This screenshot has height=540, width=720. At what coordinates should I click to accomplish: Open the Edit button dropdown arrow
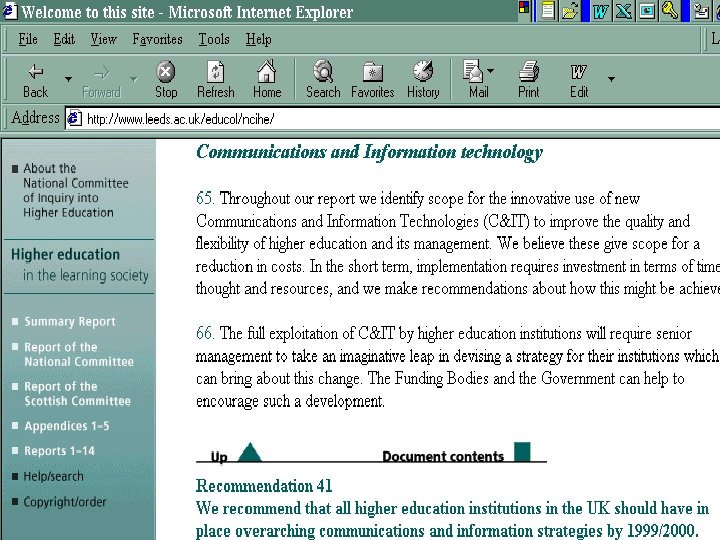pyautogui.click(x=611, y=79)
